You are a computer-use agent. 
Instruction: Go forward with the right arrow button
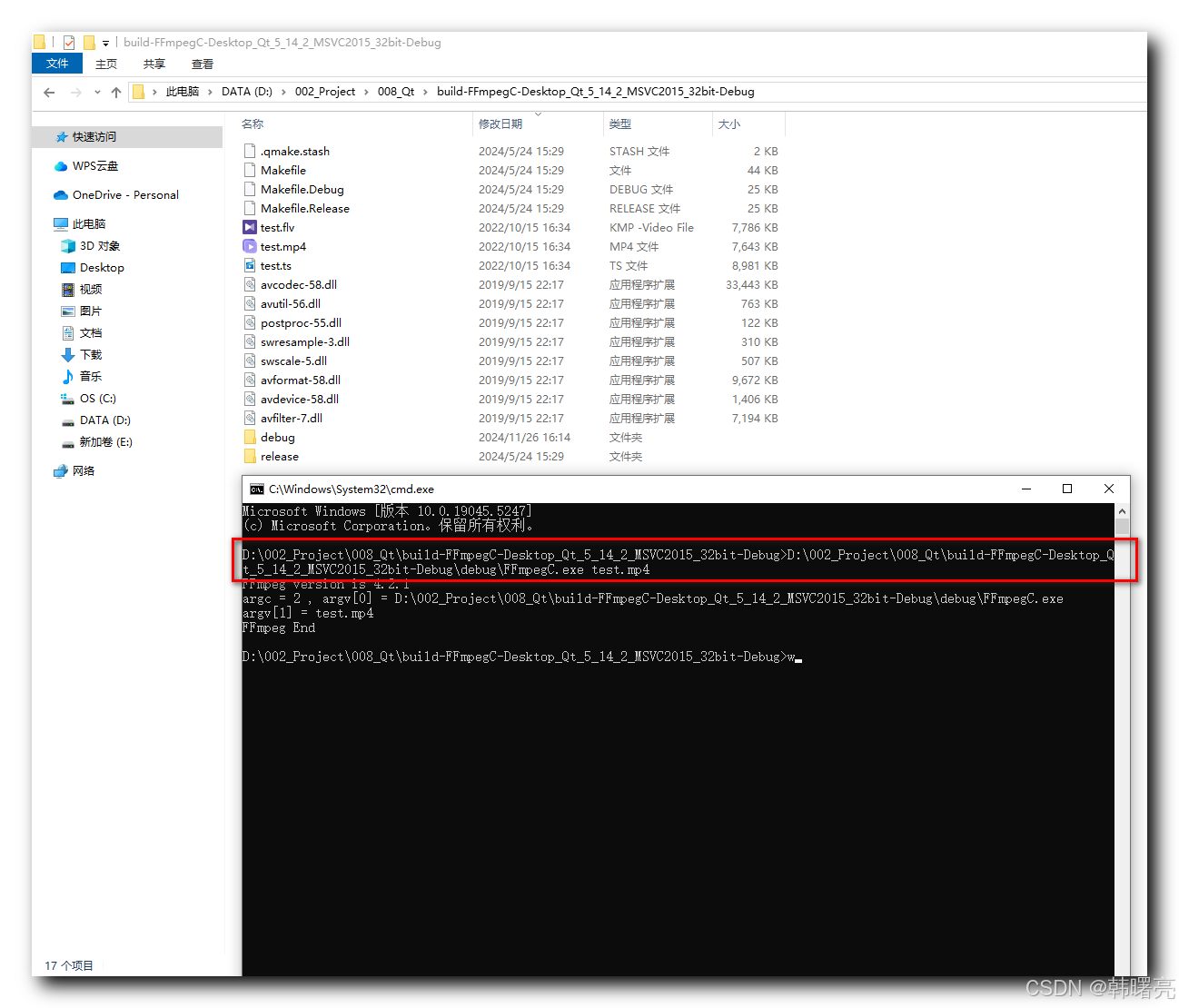[x=75, y=92]
